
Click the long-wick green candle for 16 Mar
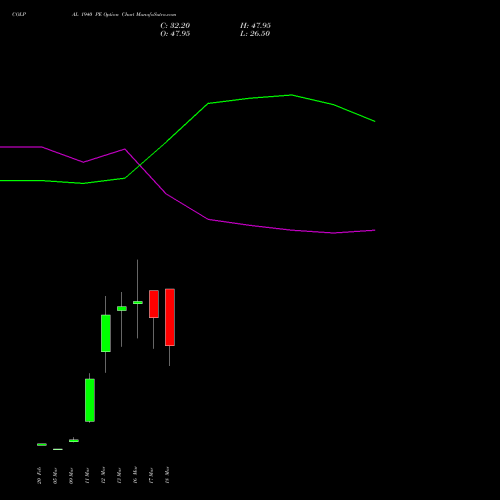(x=138, y=303)
